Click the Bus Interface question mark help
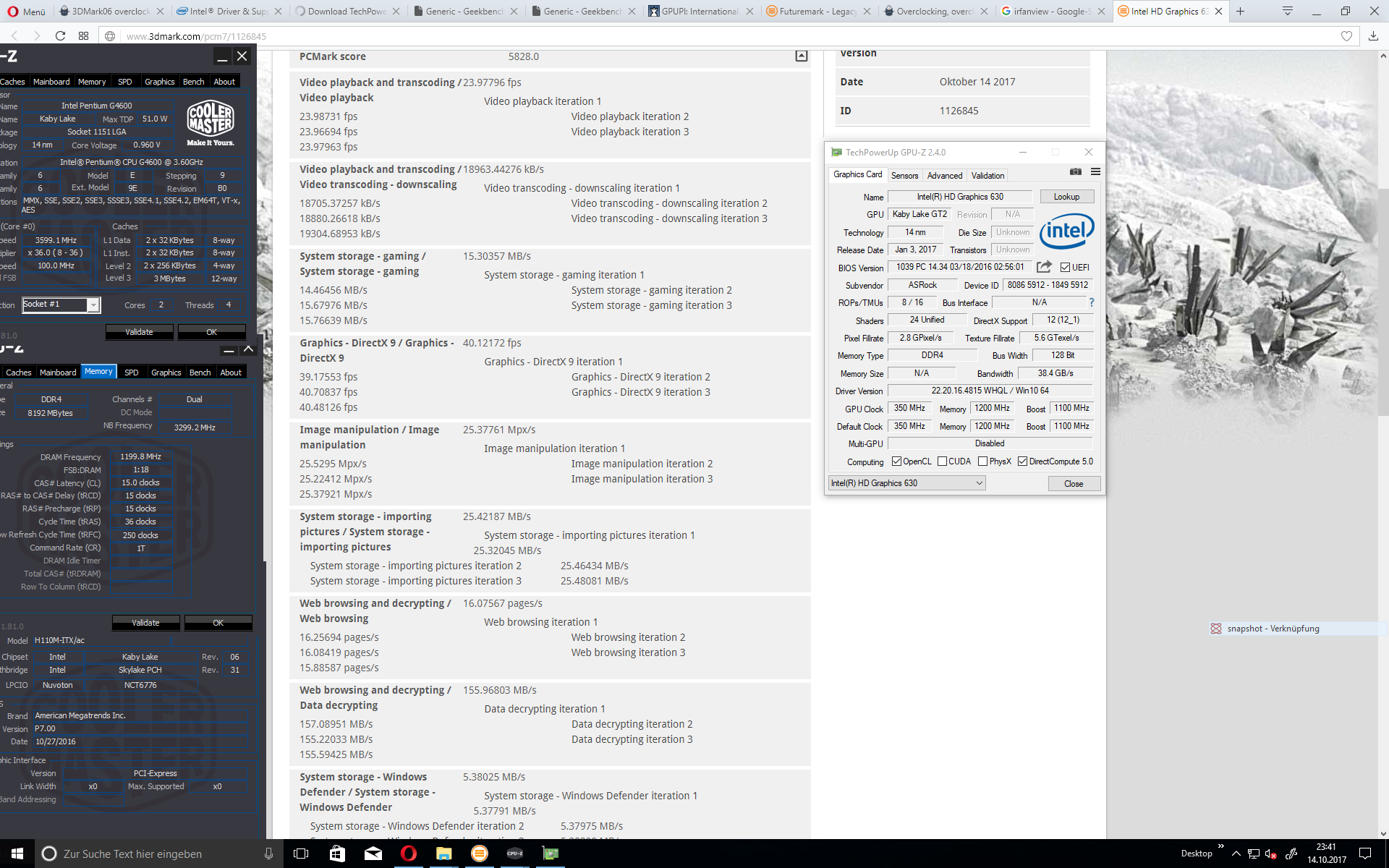The height and width of the screenshot is (868, 1389). (1092, 302)
